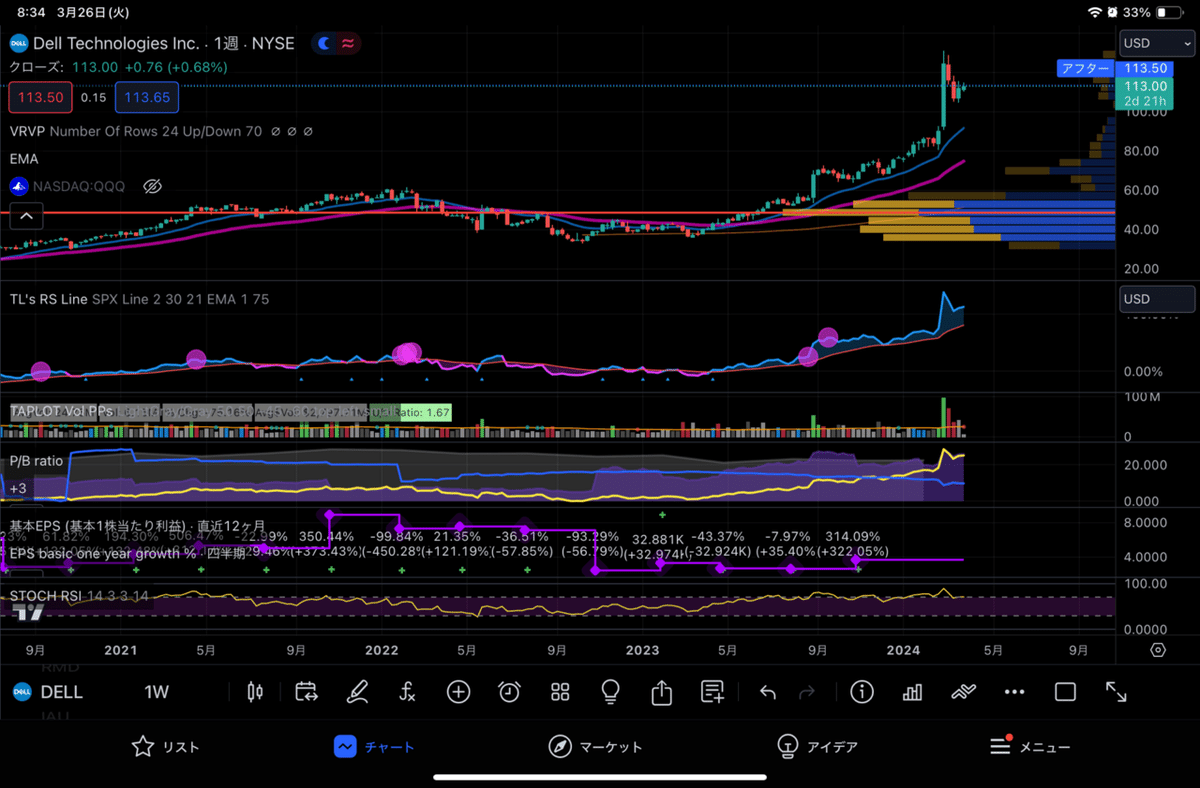
Task: Share the chart via share icon
Action: click(x=661, y=692)
